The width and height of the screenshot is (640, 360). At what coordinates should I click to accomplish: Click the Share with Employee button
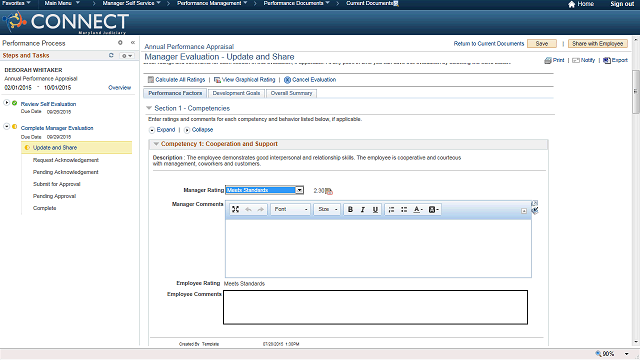tap(598, 44)
